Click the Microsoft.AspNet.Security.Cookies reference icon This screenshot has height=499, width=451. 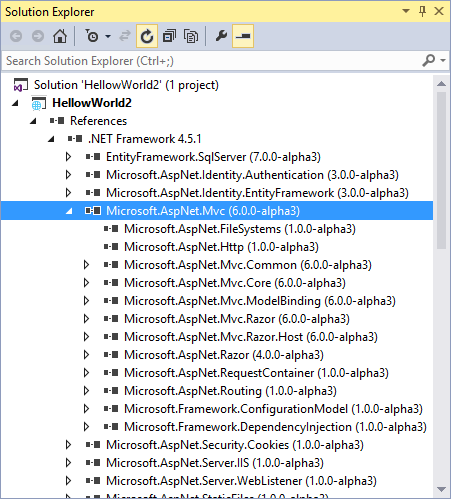coord(93,445)
